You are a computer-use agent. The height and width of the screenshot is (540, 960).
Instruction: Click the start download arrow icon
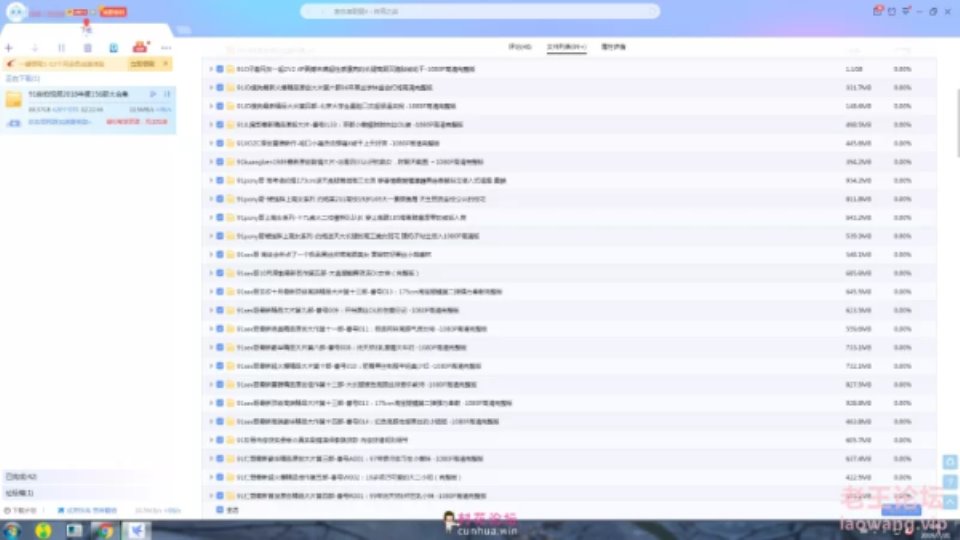(x=35, y=48)
